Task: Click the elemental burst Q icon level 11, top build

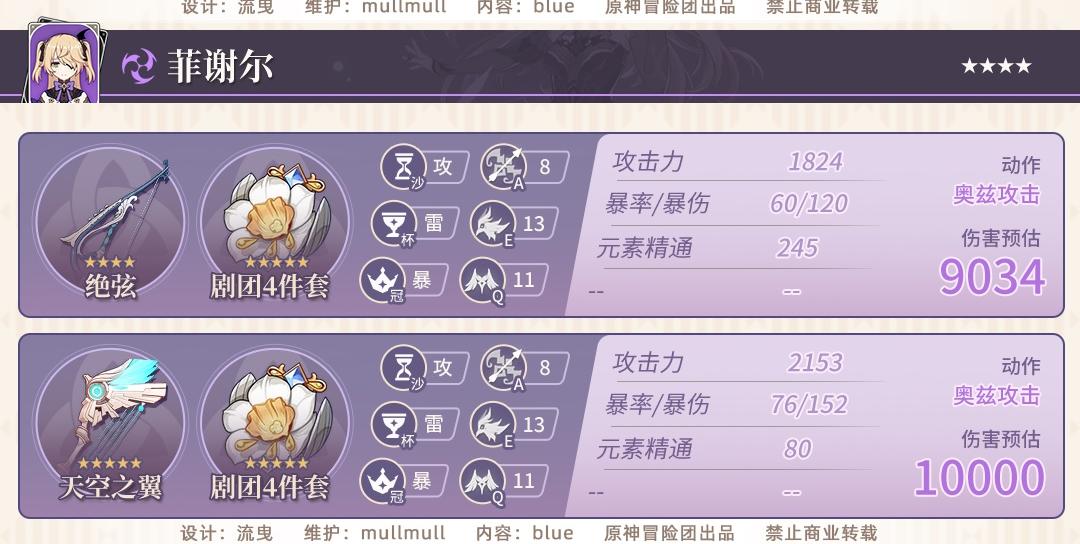Action: [483, 280]
